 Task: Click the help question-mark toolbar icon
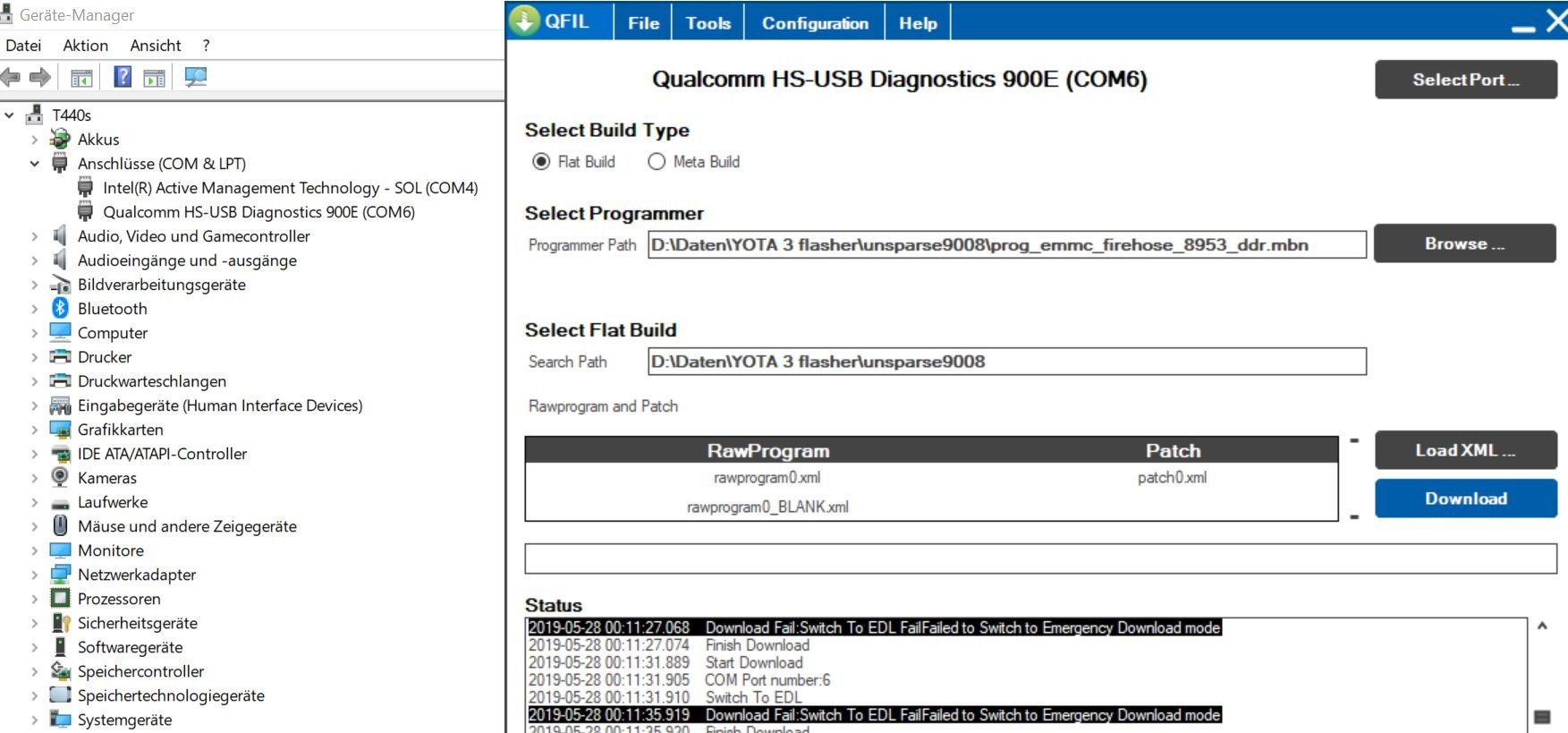[123, 77]
